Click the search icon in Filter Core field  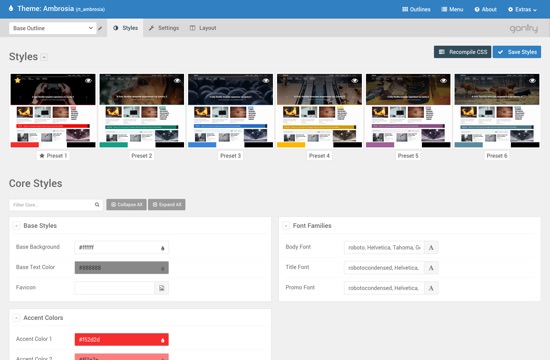coord(97,205)
